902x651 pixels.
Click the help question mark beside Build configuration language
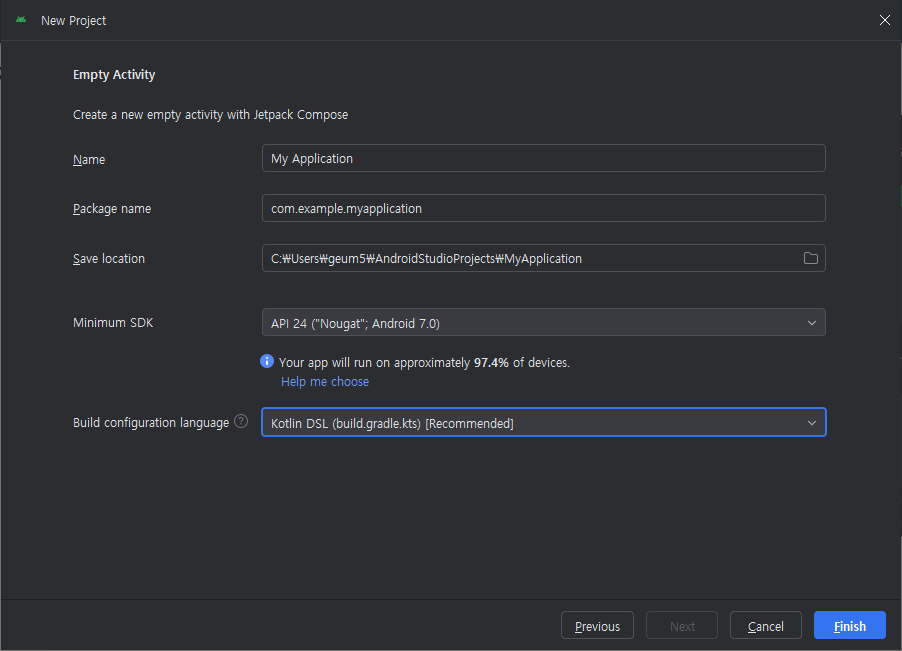242,422
